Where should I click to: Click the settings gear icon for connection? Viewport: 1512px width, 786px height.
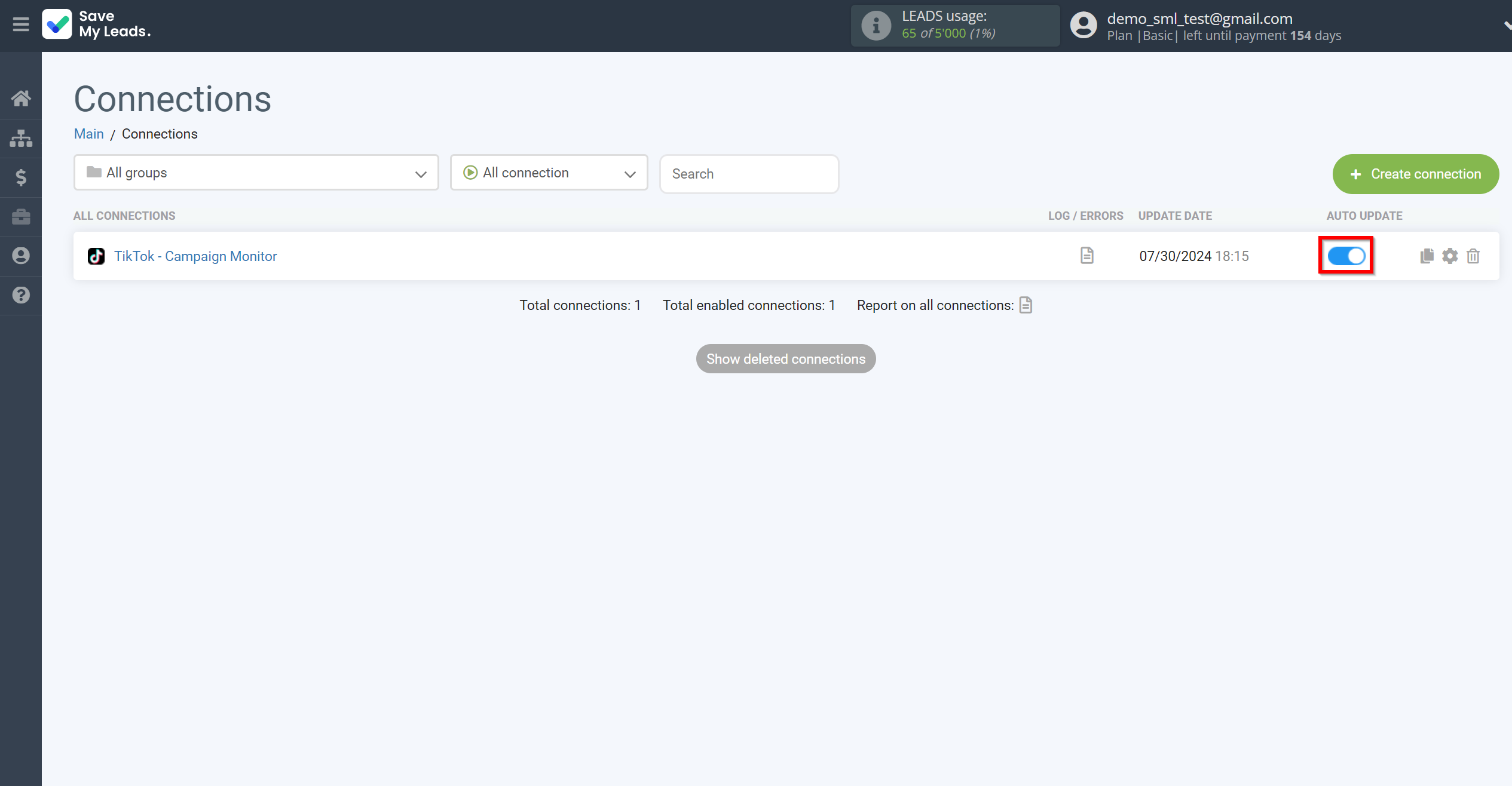(1450, 256)
